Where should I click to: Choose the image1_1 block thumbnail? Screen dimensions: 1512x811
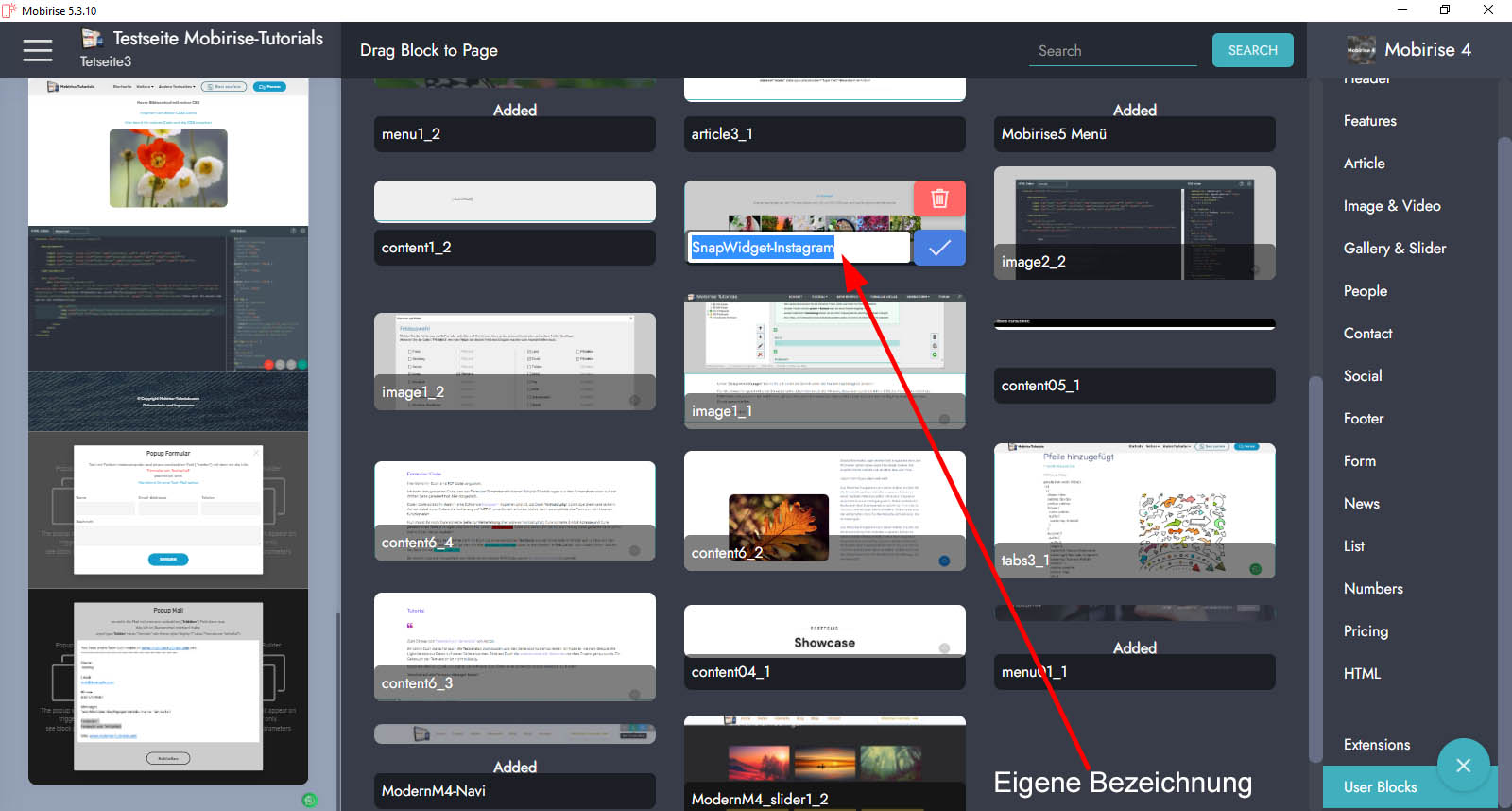pos(825,361)
